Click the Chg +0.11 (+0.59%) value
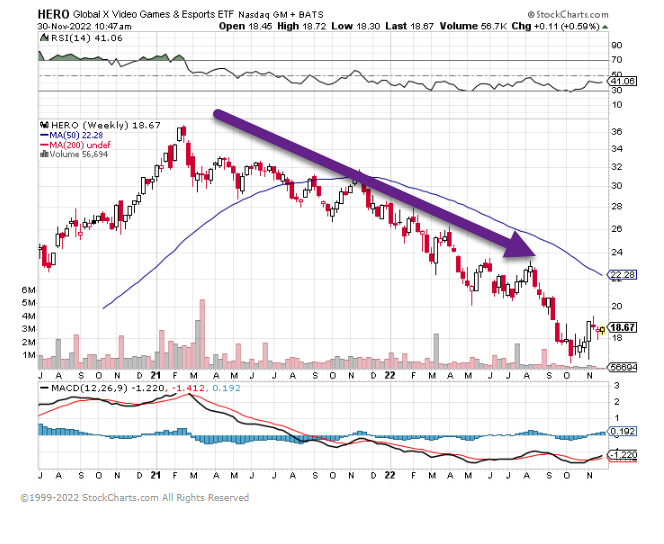 click(x=556, y=26)
